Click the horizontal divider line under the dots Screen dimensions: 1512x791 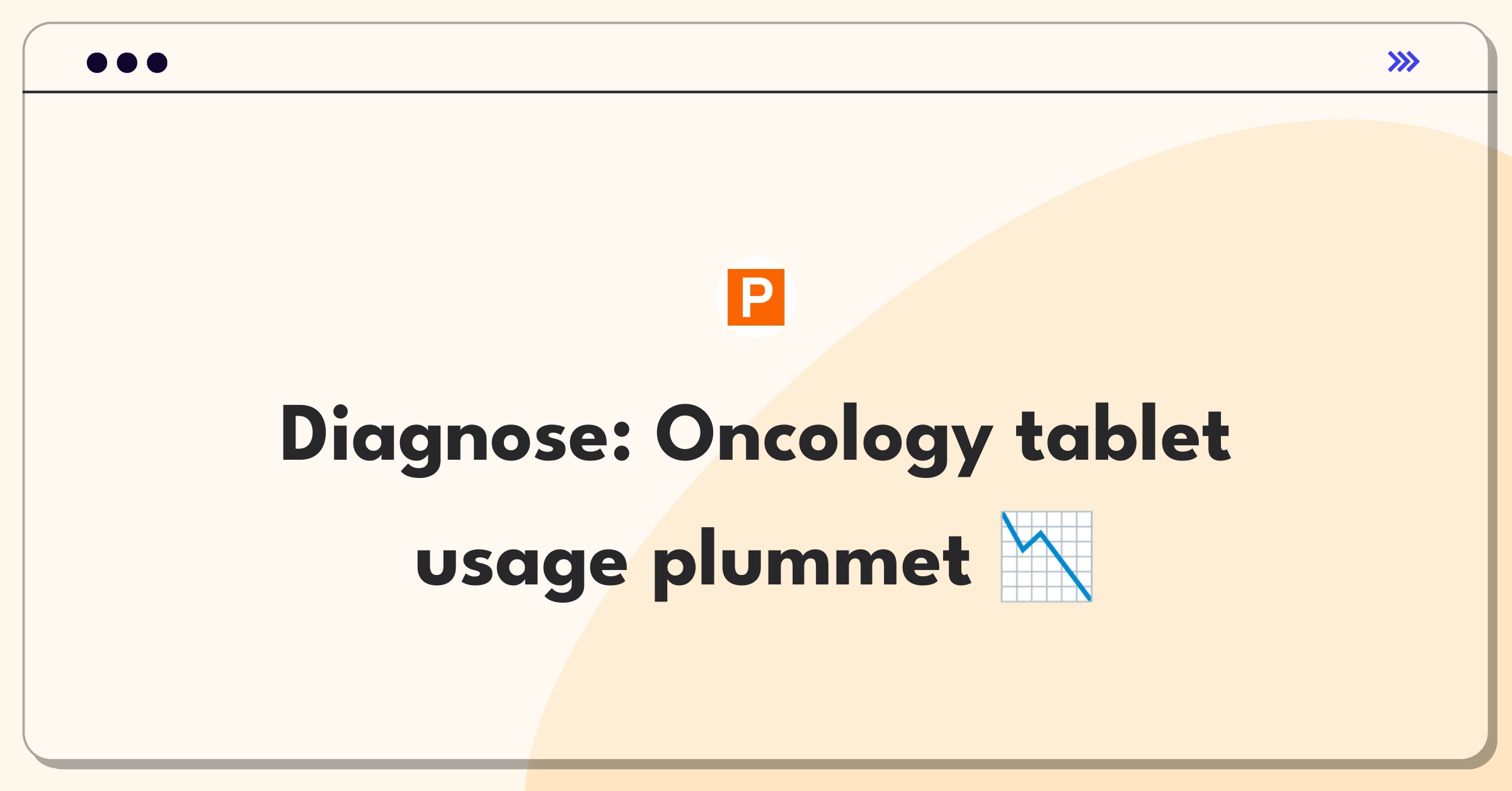point(756,92)
